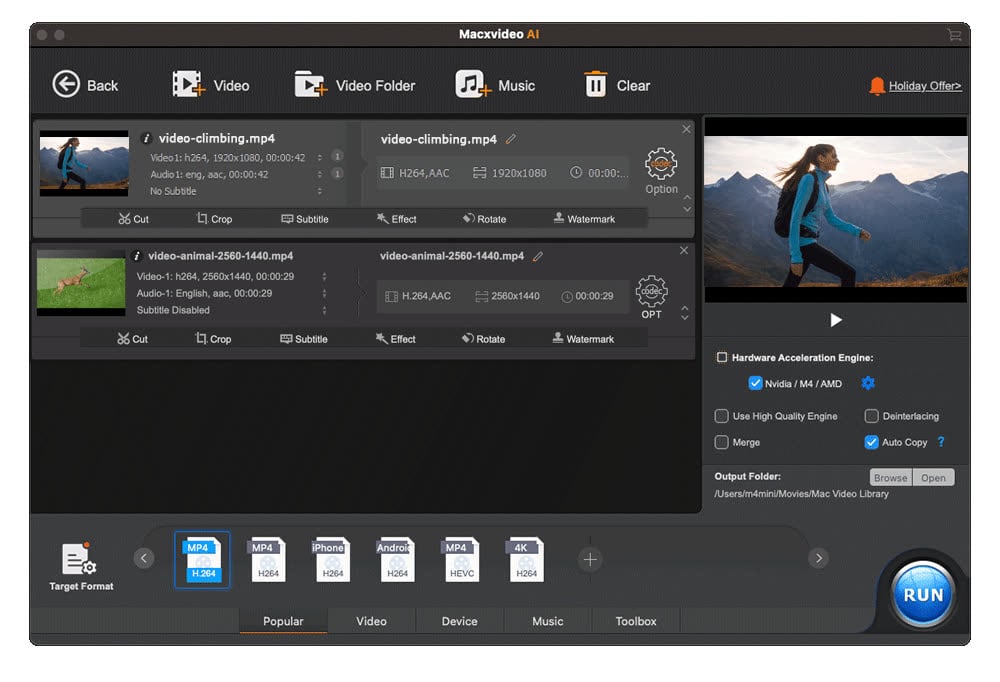This screenshot has width=1000, height=682.
Task: Rotate the video-climbing.mp4 clip
Action: pos(484,219)
